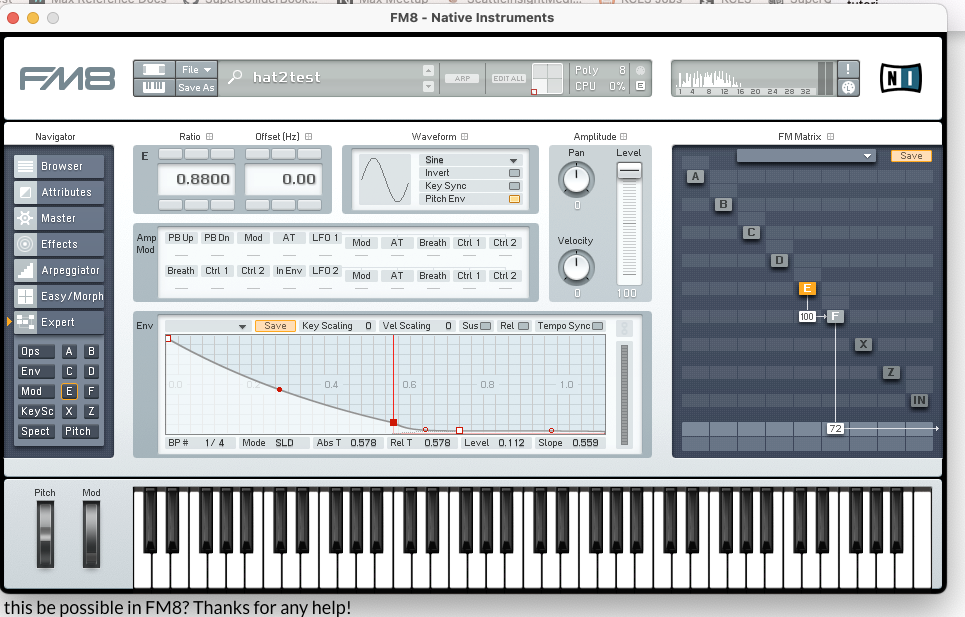Viewport: 965px width, 617px height.
Task: Click the clock icon below the panic button
Action: tap(848, 87)
